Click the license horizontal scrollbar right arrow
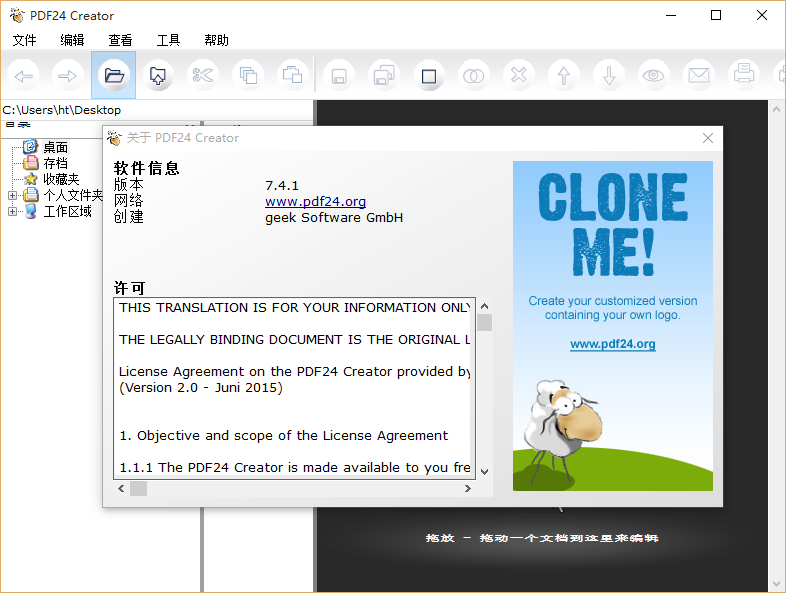Screen dimensions: 786x593 pos(467,488)
